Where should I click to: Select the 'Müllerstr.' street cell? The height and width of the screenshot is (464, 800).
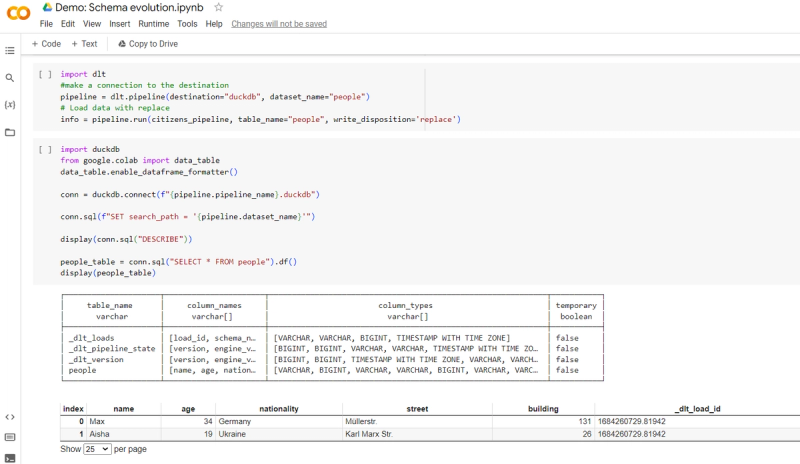pyautogui.click(x=417, y=422)
